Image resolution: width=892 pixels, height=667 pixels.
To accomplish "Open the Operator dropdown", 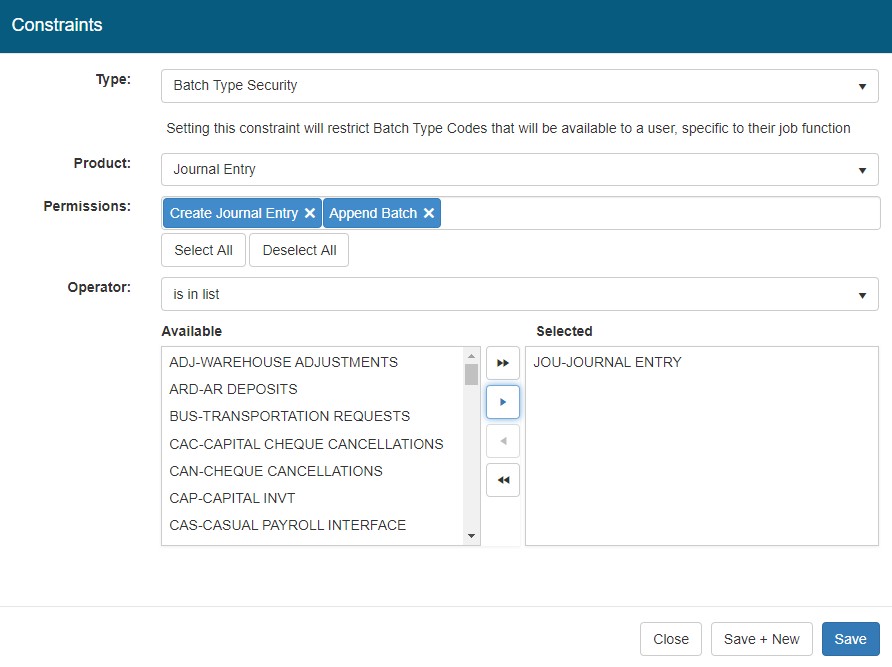I will (x=519, y=295).
